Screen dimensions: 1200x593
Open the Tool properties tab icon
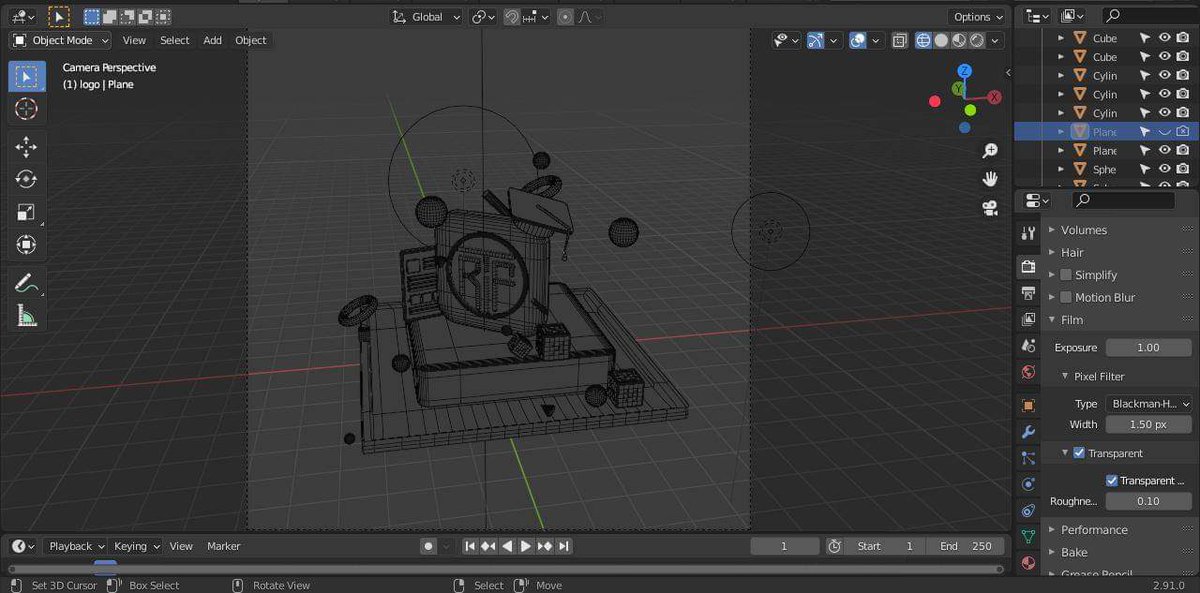click(1028, 233)
